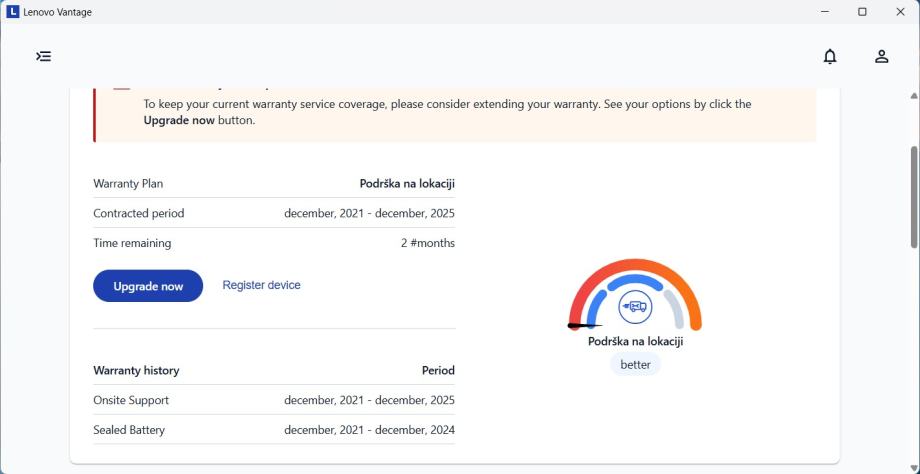This screenshot has height=474, width=920.
Task: Select the Onsite Support history row
Action: tap(273, 400)
